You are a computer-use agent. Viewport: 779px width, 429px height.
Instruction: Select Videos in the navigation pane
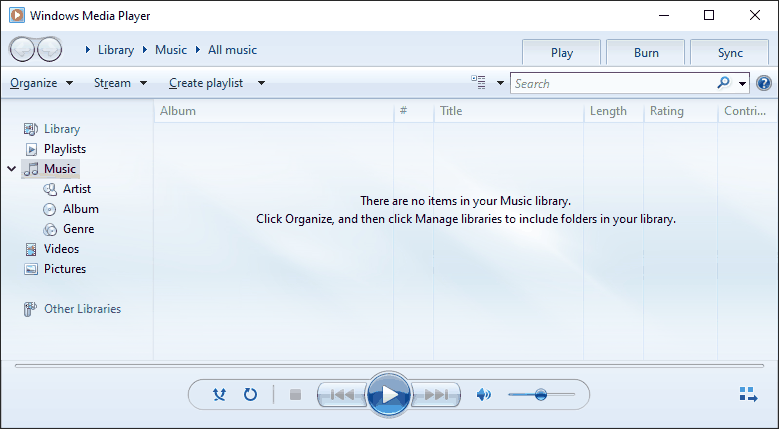point(61,249)
